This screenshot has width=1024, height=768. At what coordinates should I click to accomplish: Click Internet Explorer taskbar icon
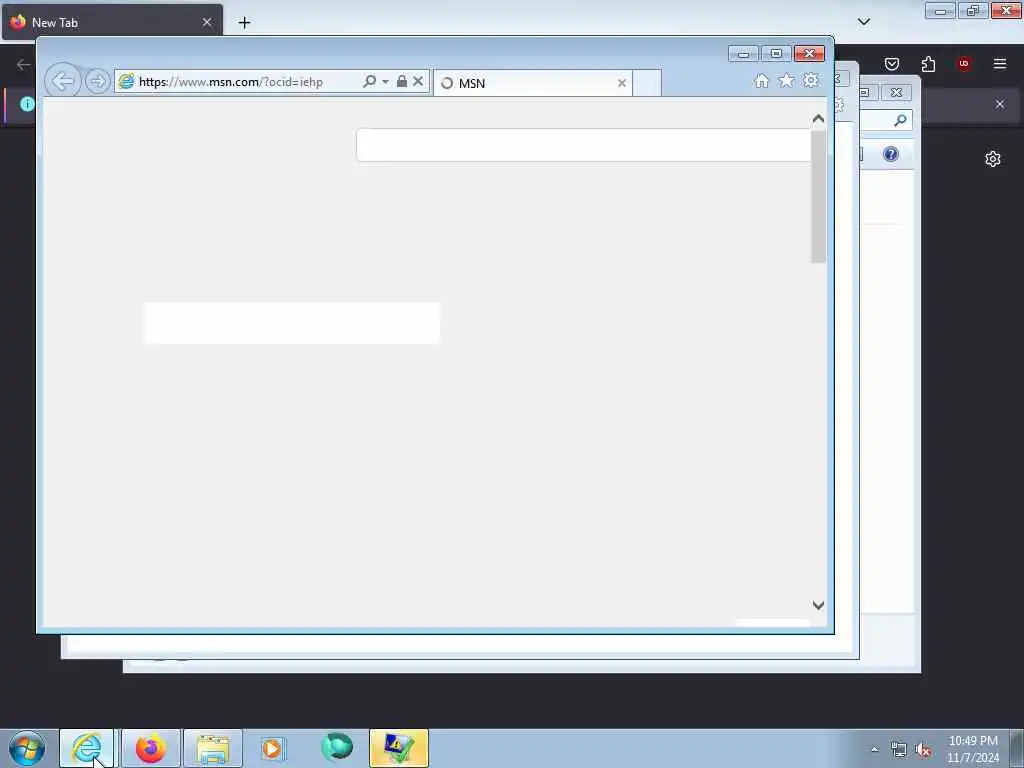pyautogui.click(x=87, y=748)
